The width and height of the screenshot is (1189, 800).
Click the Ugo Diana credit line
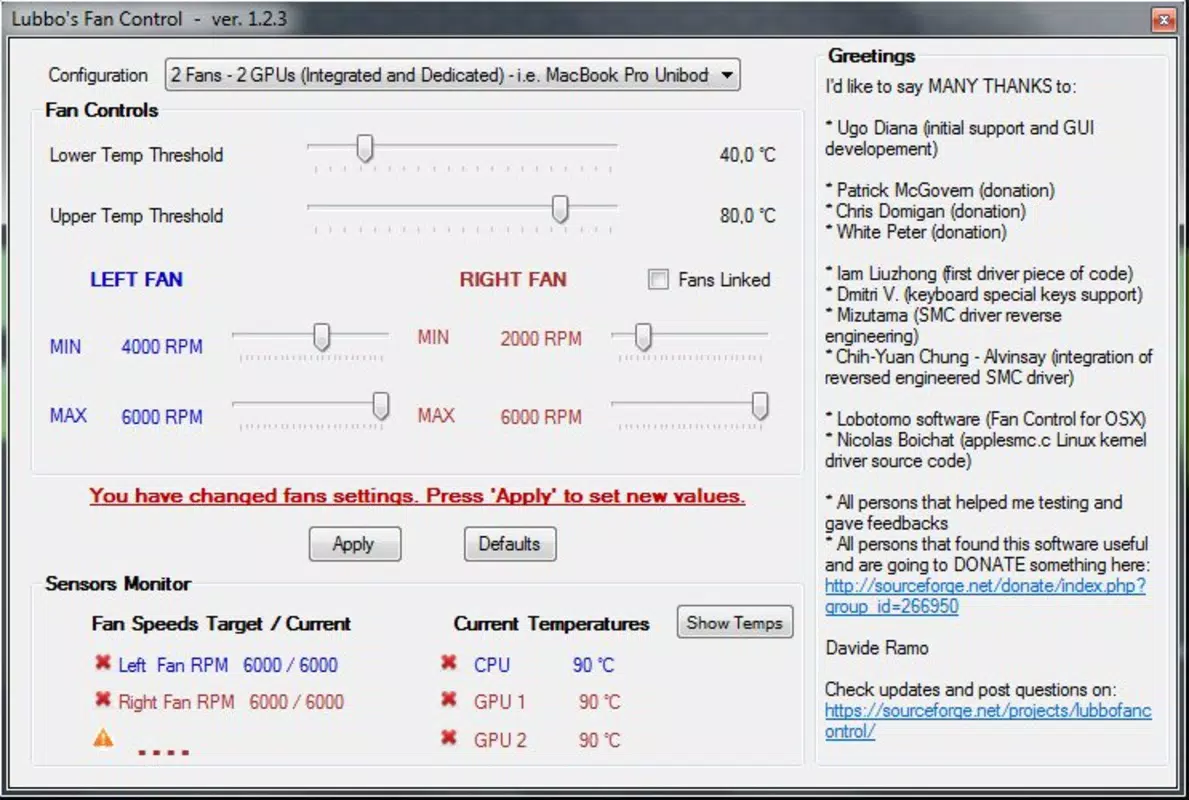960,138
